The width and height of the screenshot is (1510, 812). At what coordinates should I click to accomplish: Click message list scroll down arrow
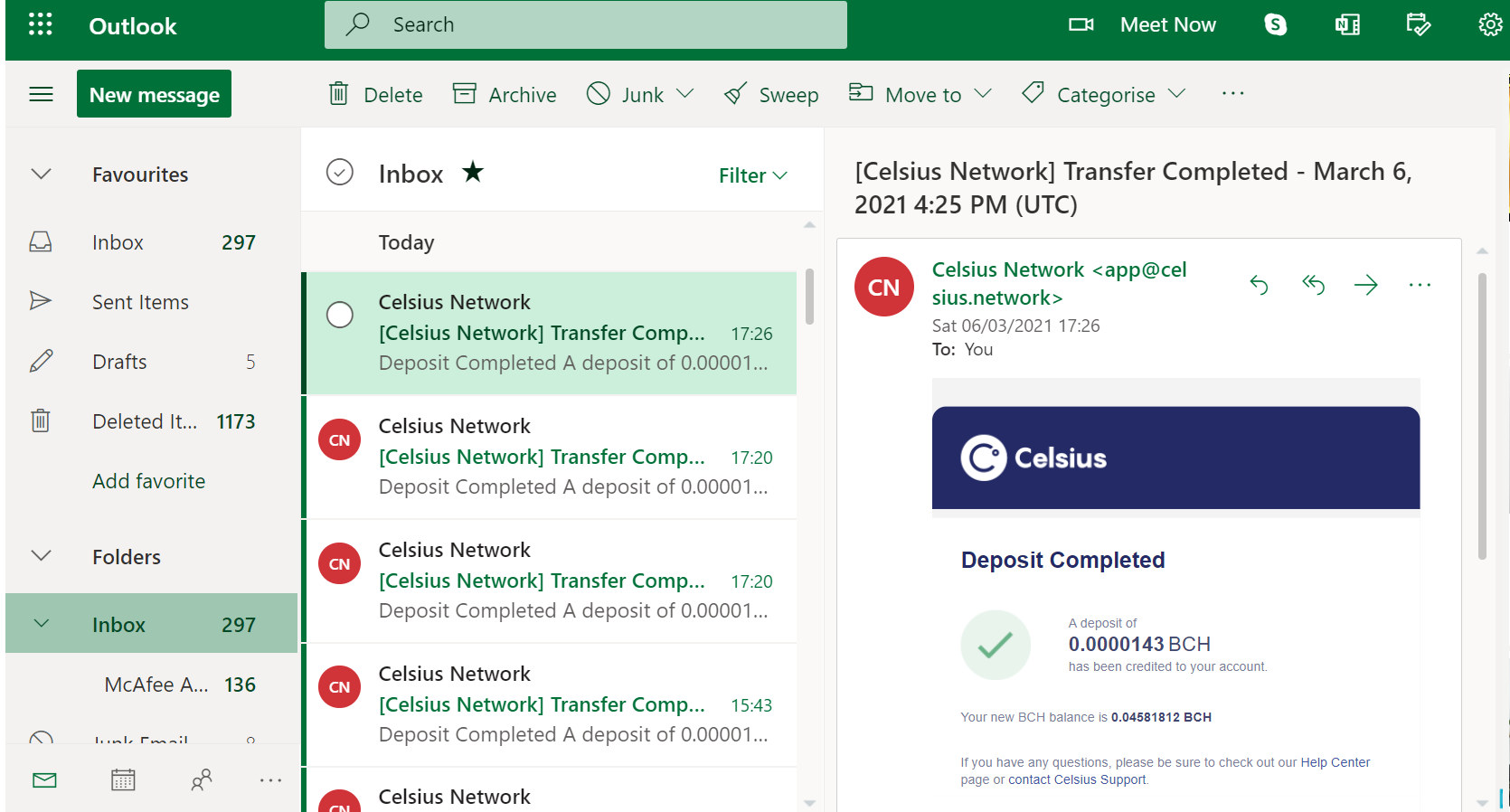click(809, 803)
